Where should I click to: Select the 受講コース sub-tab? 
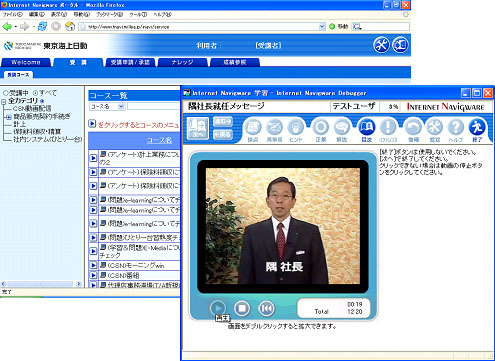pos(18,75)
